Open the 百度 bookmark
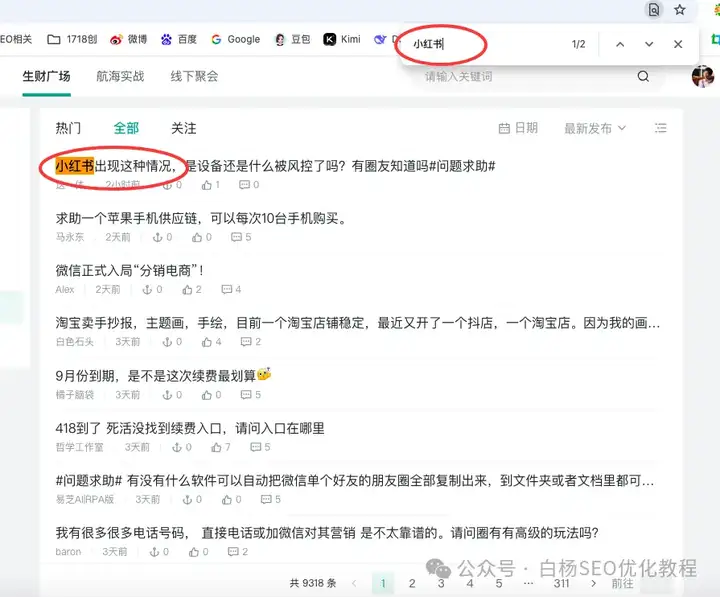Image resolution: width=720 pixels, height=597 pixels. pyautogui.click(x=179, y=39)
